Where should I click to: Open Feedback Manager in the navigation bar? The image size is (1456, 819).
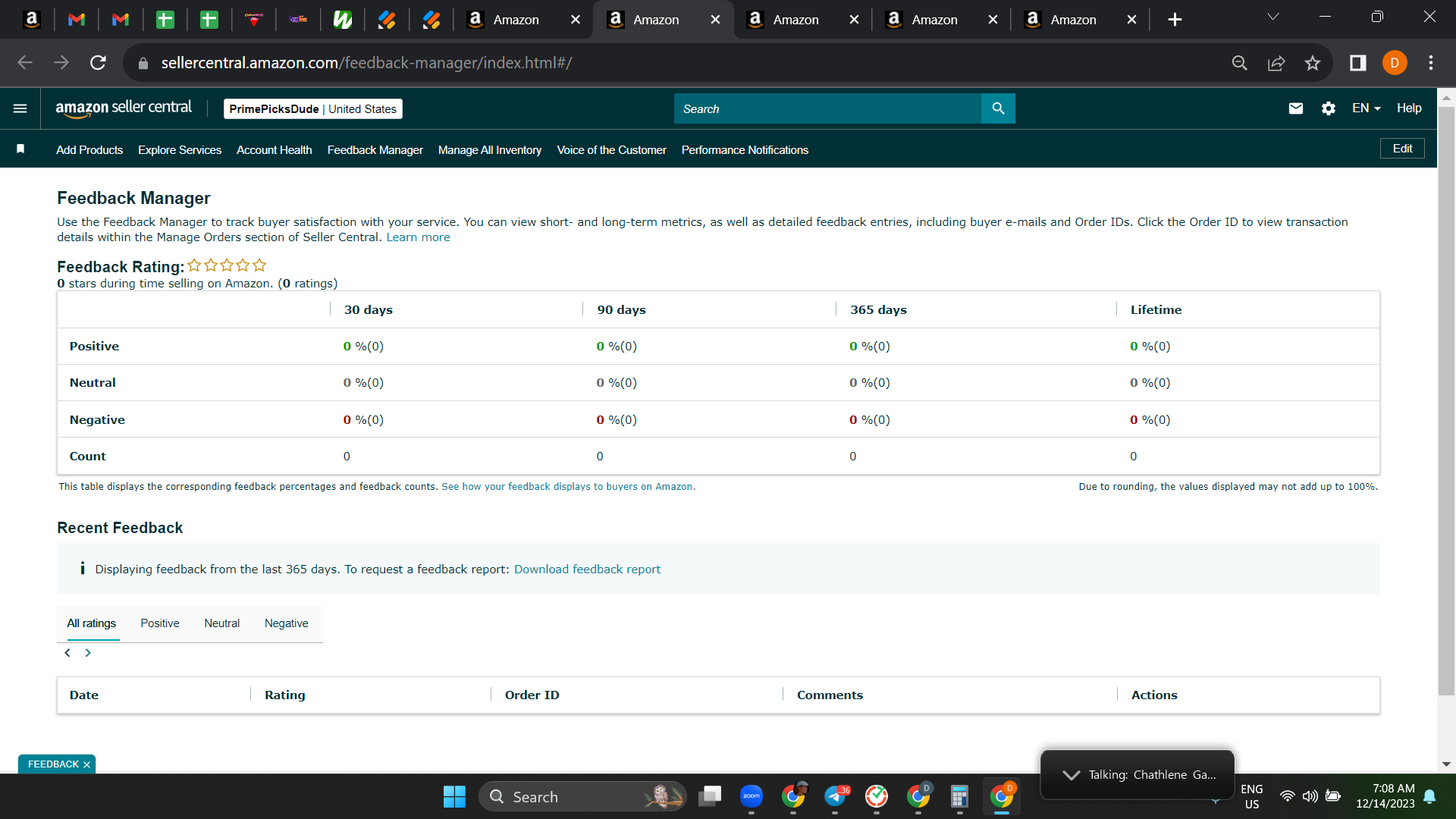375,150
